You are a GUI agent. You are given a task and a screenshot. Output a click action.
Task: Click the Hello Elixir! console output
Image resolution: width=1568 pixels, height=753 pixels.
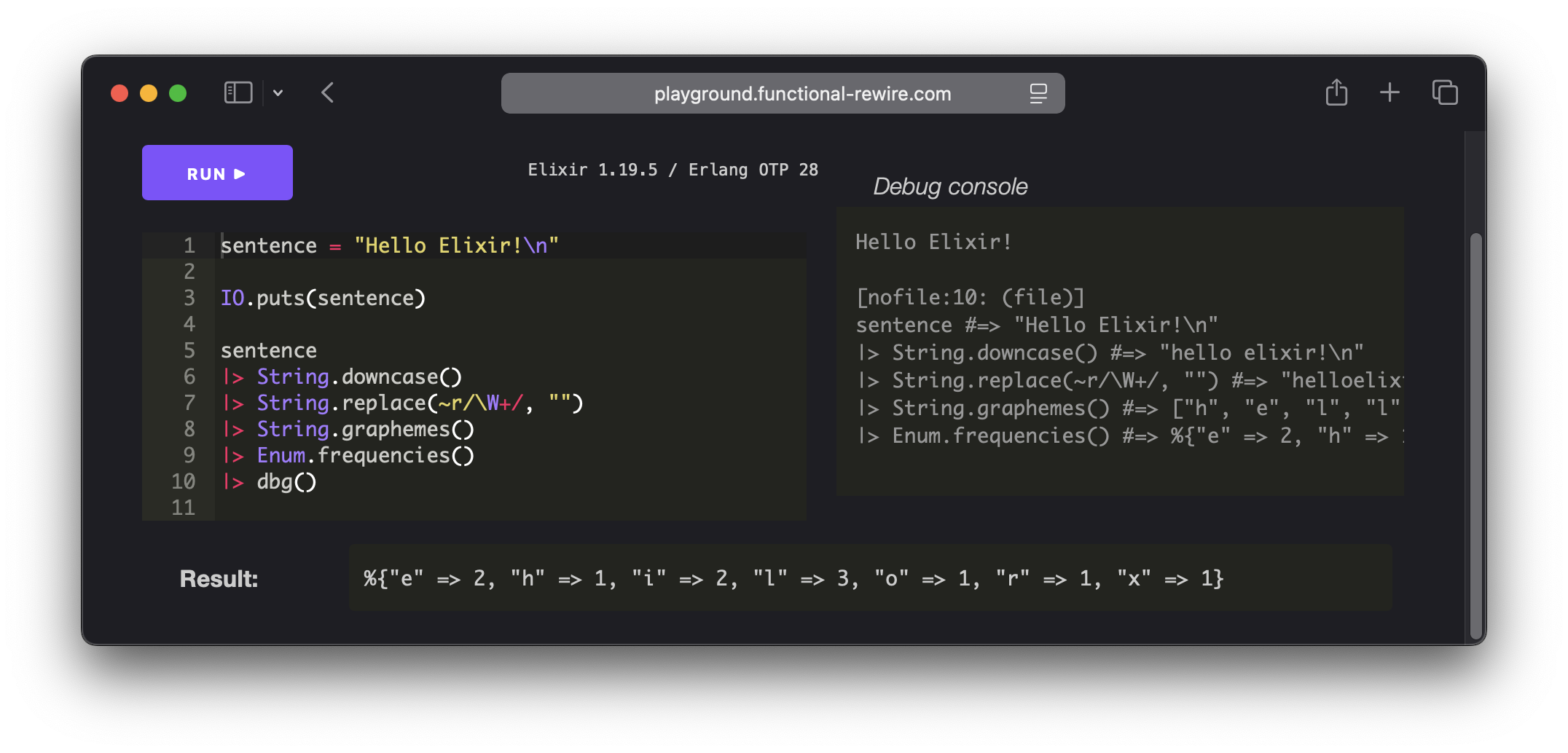(933, 242)
